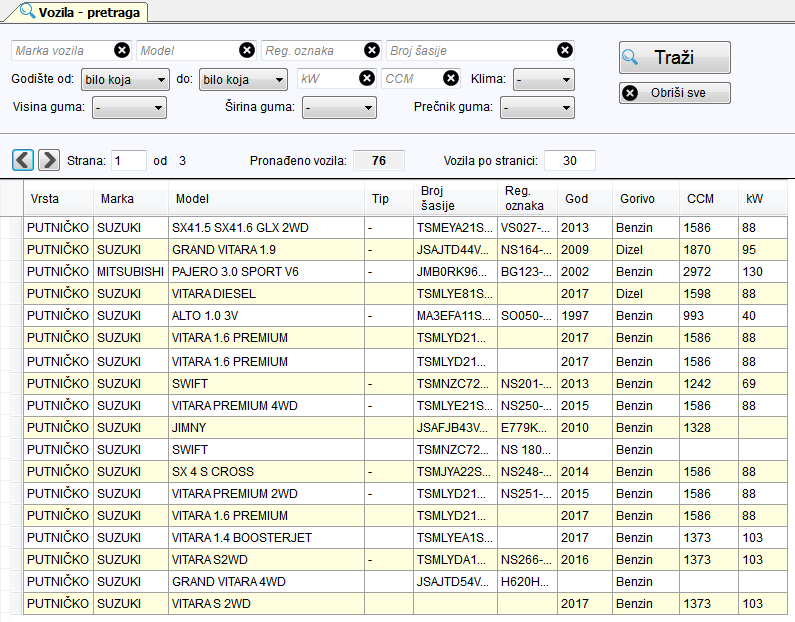Select the Vozila - pretraga tab
Image resolution: width=795 pixels, height=622 pixels.
[79, 12]
